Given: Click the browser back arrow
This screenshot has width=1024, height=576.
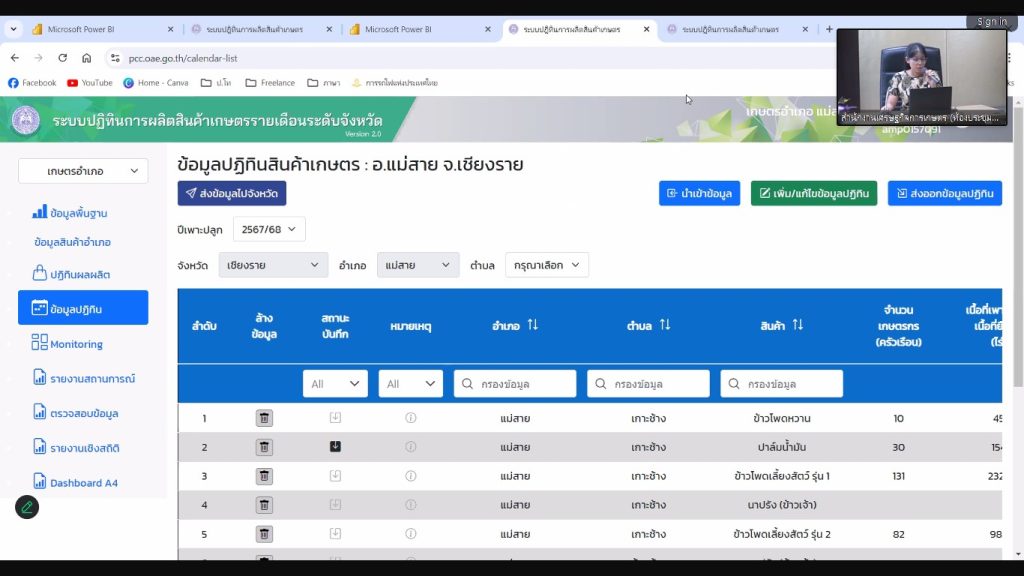Looking at the screenshot, I should point(15,58).
